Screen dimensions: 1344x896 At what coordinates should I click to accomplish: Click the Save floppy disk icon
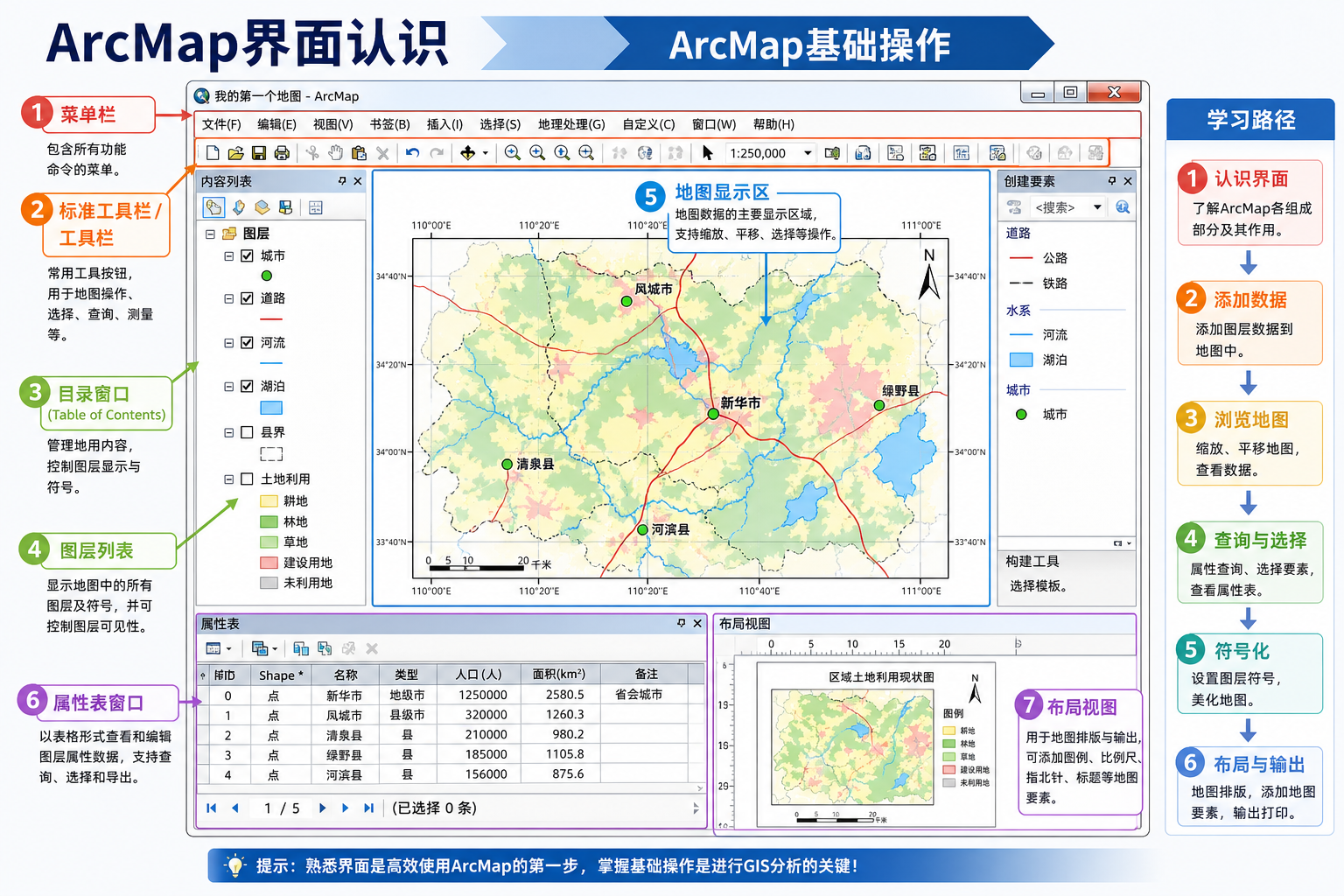click(259, 153)
